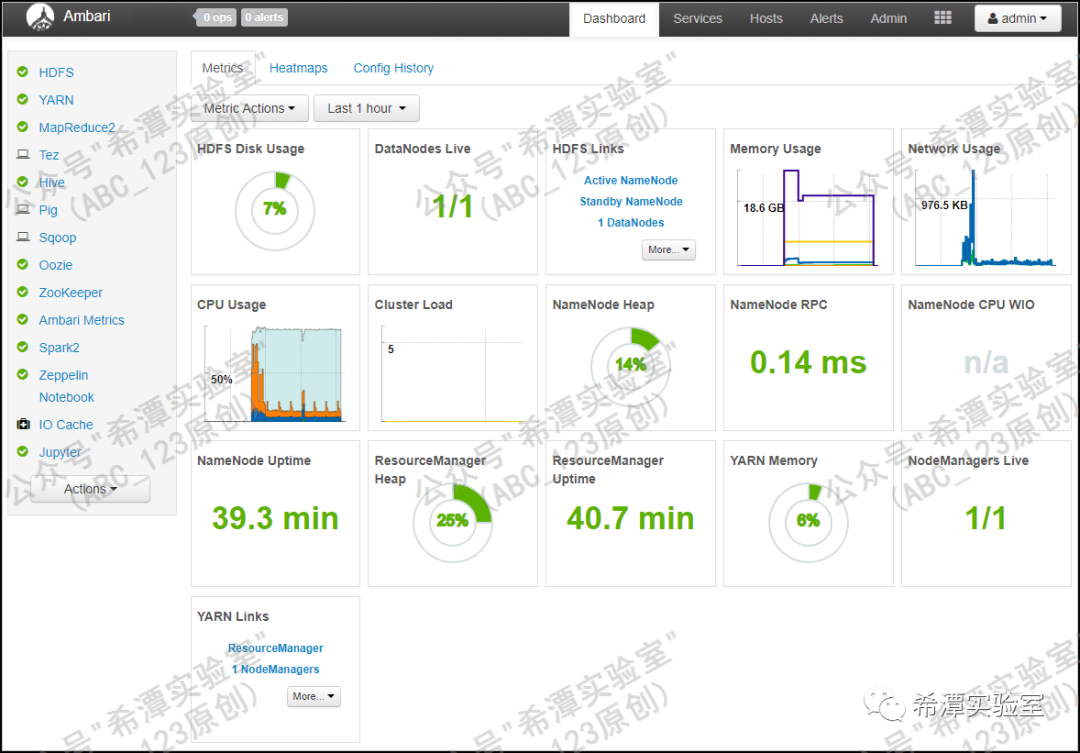
Task: Open the Last 1 hour time range dropdown
Action: click(366, 108)
